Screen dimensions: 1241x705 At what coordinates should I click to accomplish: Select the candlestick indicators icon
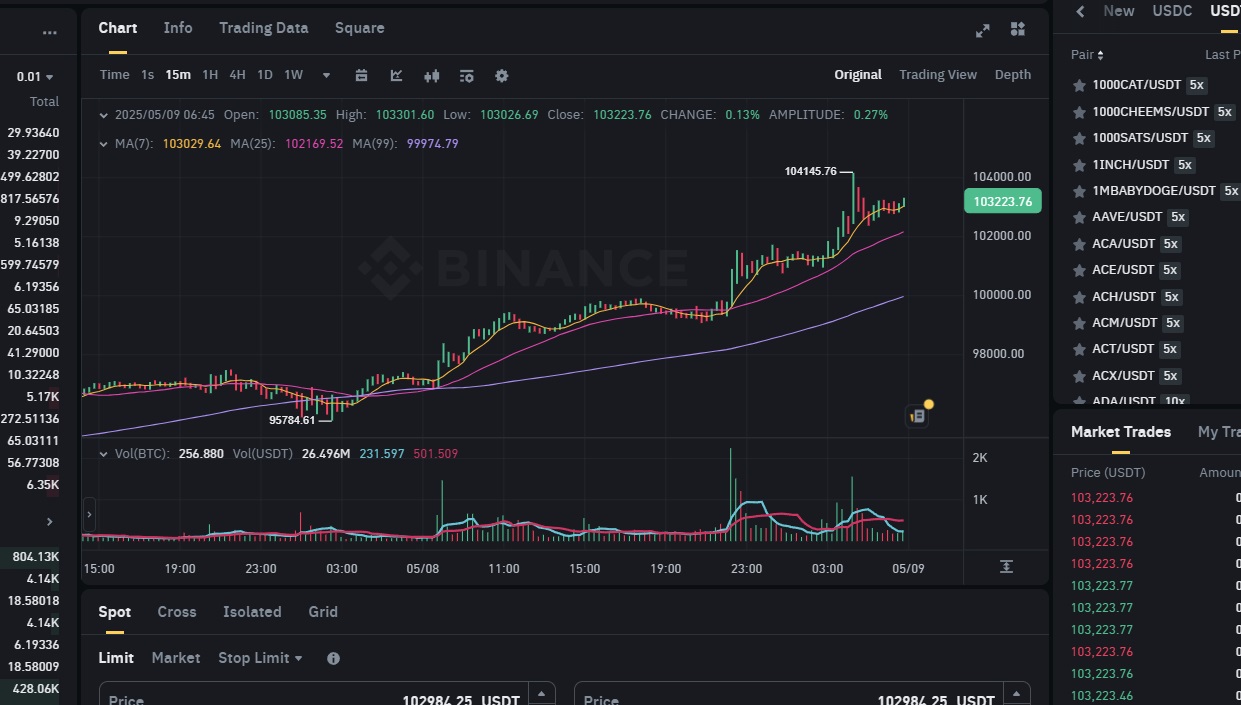point(431,75)
